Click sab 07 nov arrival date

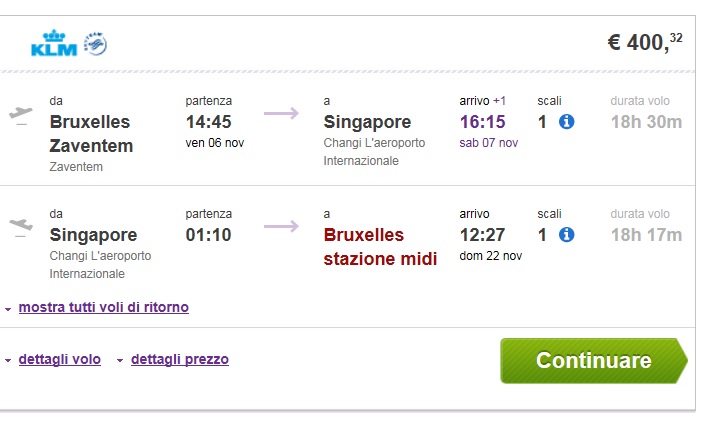(x=489, y=143)
